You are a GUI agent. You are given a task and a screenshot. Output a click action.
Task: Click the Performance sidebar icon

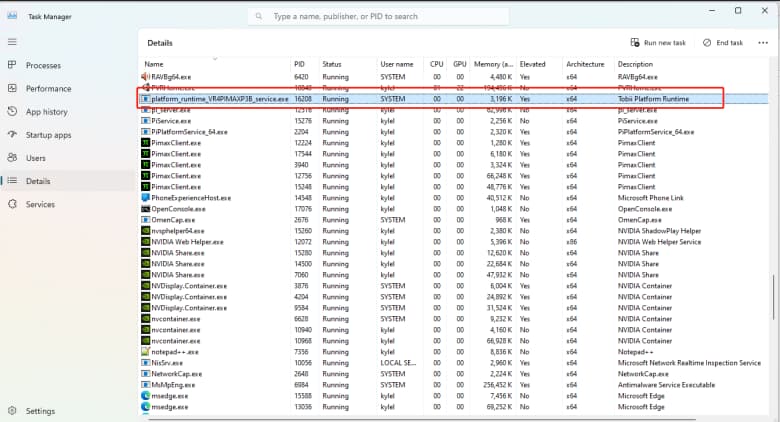click(12, 88)
